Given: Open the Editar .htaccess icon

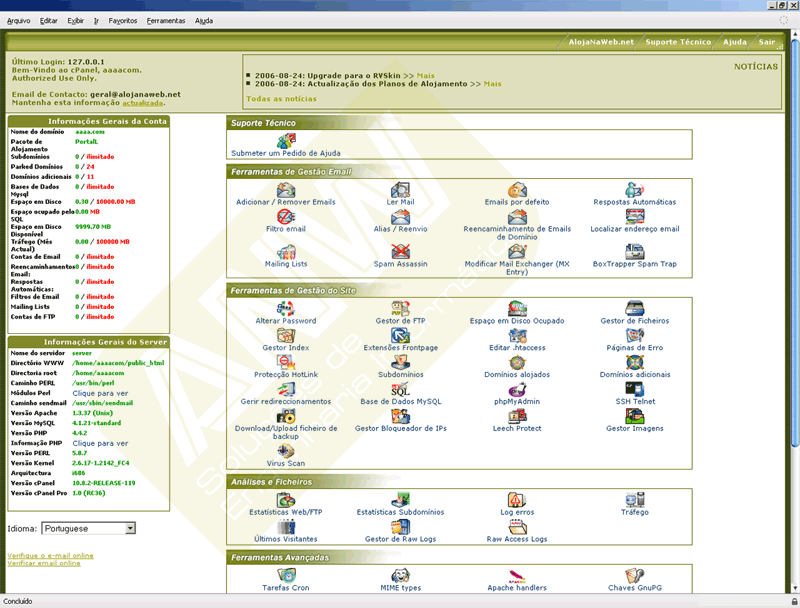Looking at the screenshot, I should (517, 335).
